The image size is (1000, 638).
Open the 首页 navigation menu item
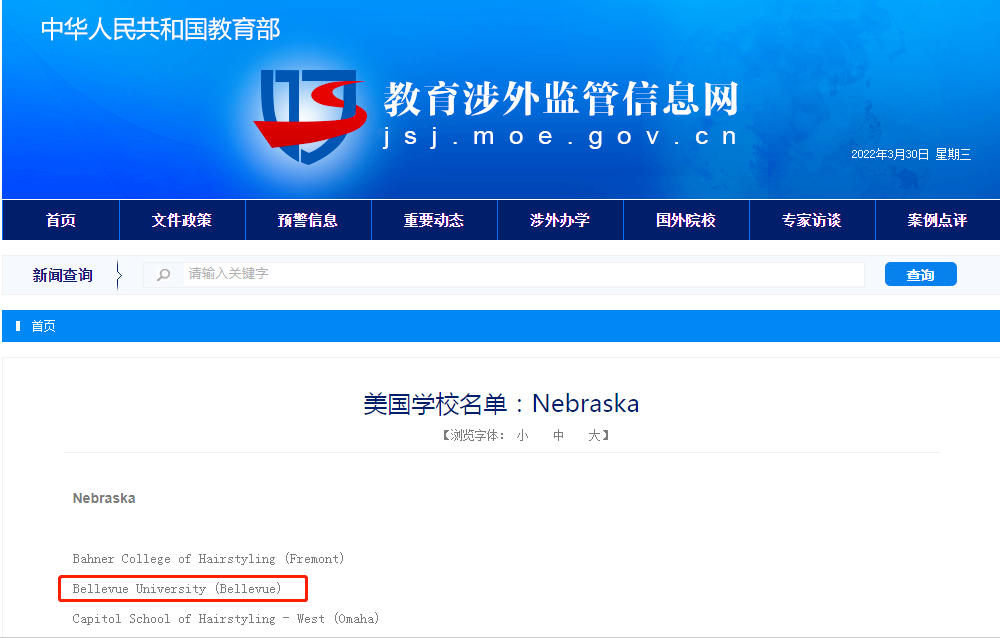61,220
